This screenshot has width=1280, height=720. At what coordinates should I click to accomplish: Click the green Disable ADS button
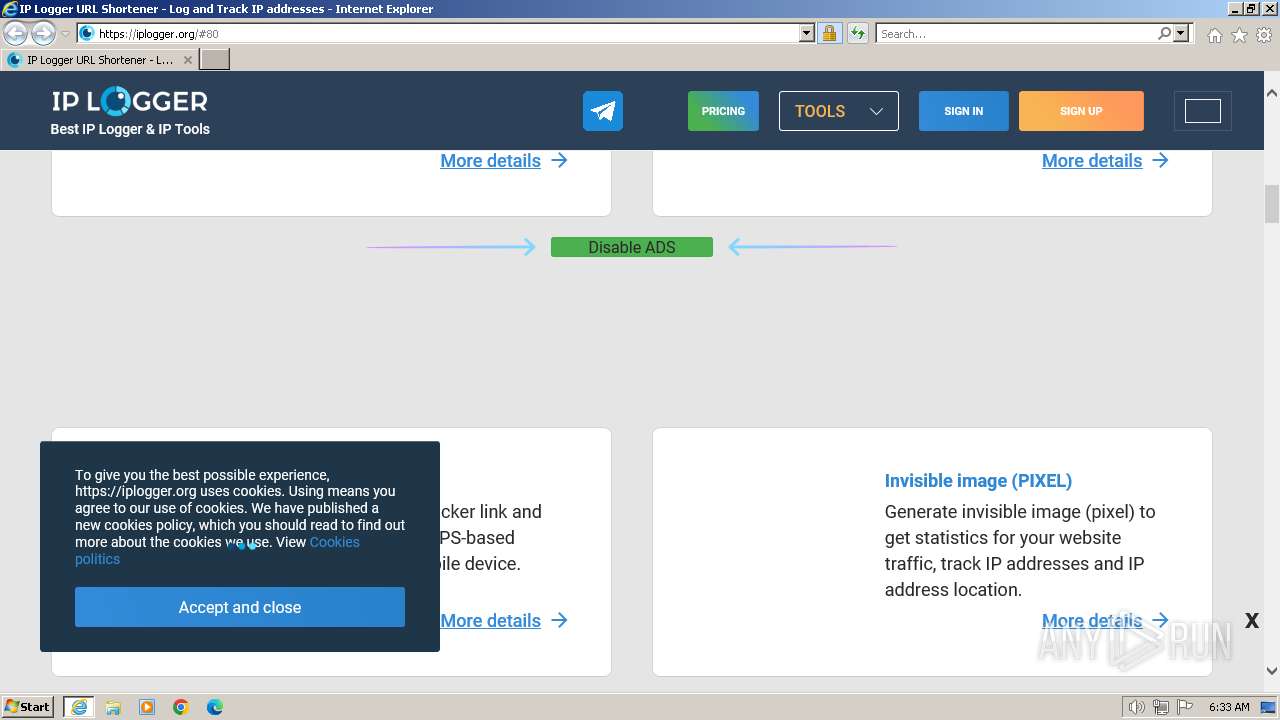point(632,247)
